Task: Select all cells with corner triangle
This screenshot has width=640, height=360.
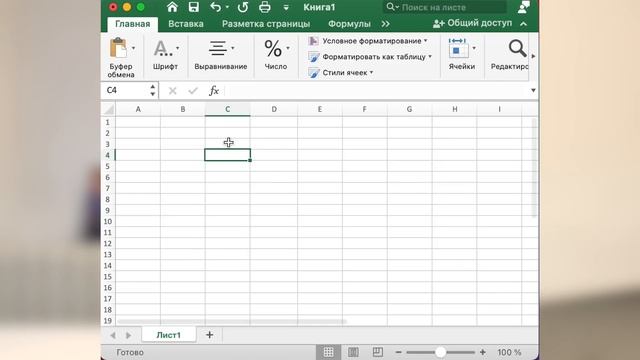Action: tap(109, 109)
